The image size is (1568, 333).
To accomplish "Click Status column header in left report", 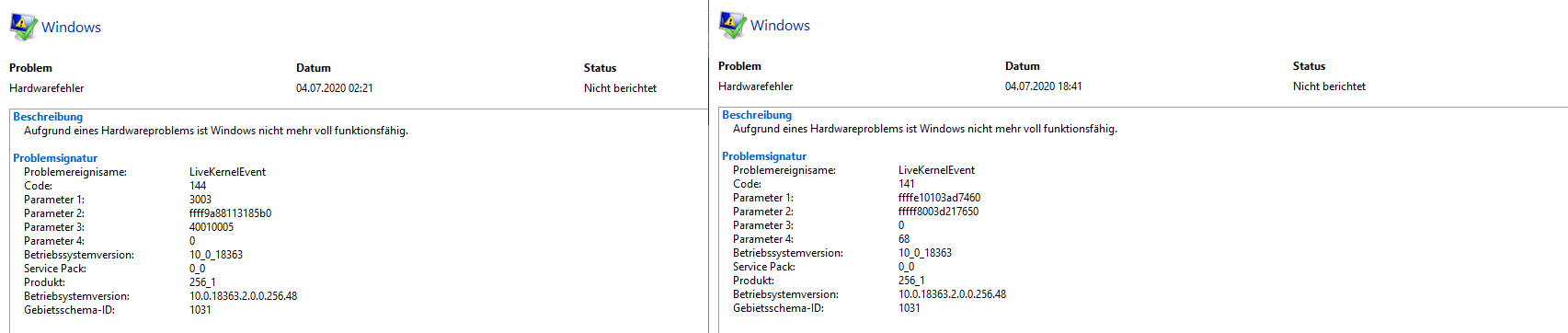I will pyautogui.click(x=600, y=68).
